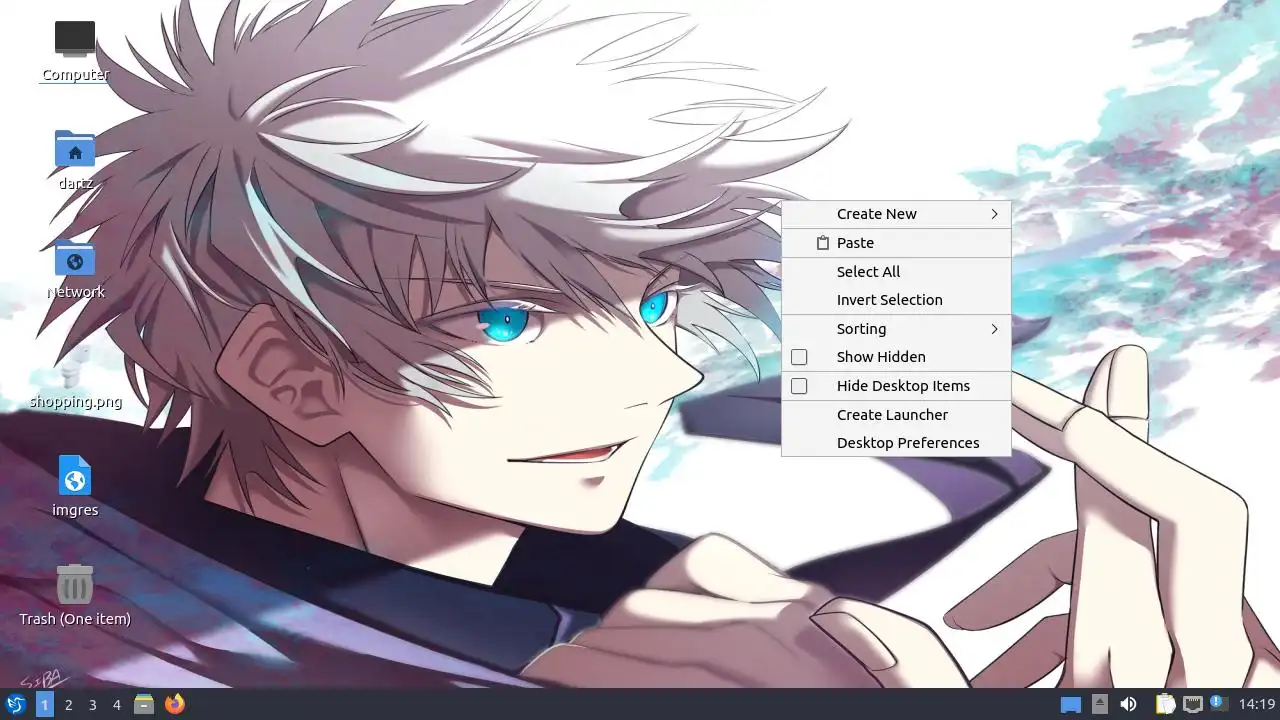
Task: Click the "imgres" file name label
Action: point(75,510)
